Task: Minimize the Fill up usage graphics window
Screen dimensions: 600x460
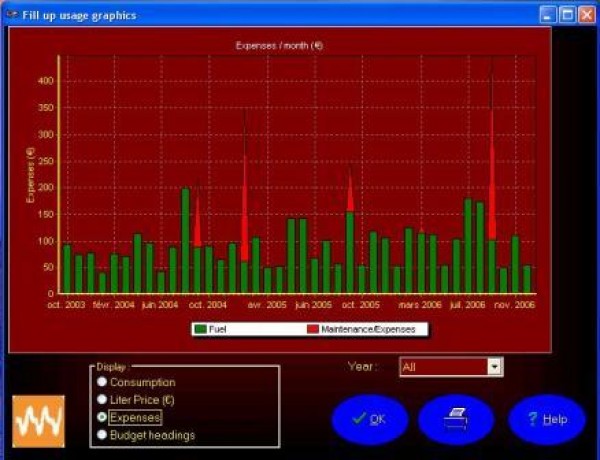Action: 548,15
